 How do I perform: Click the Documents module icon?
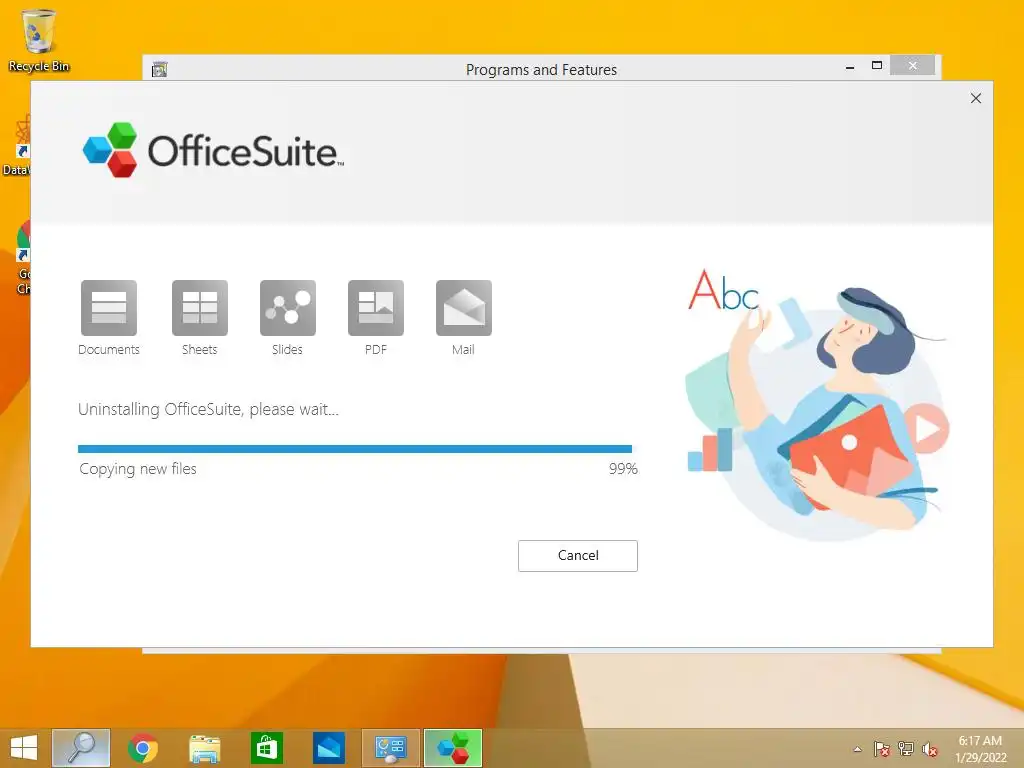coord(108,308)
